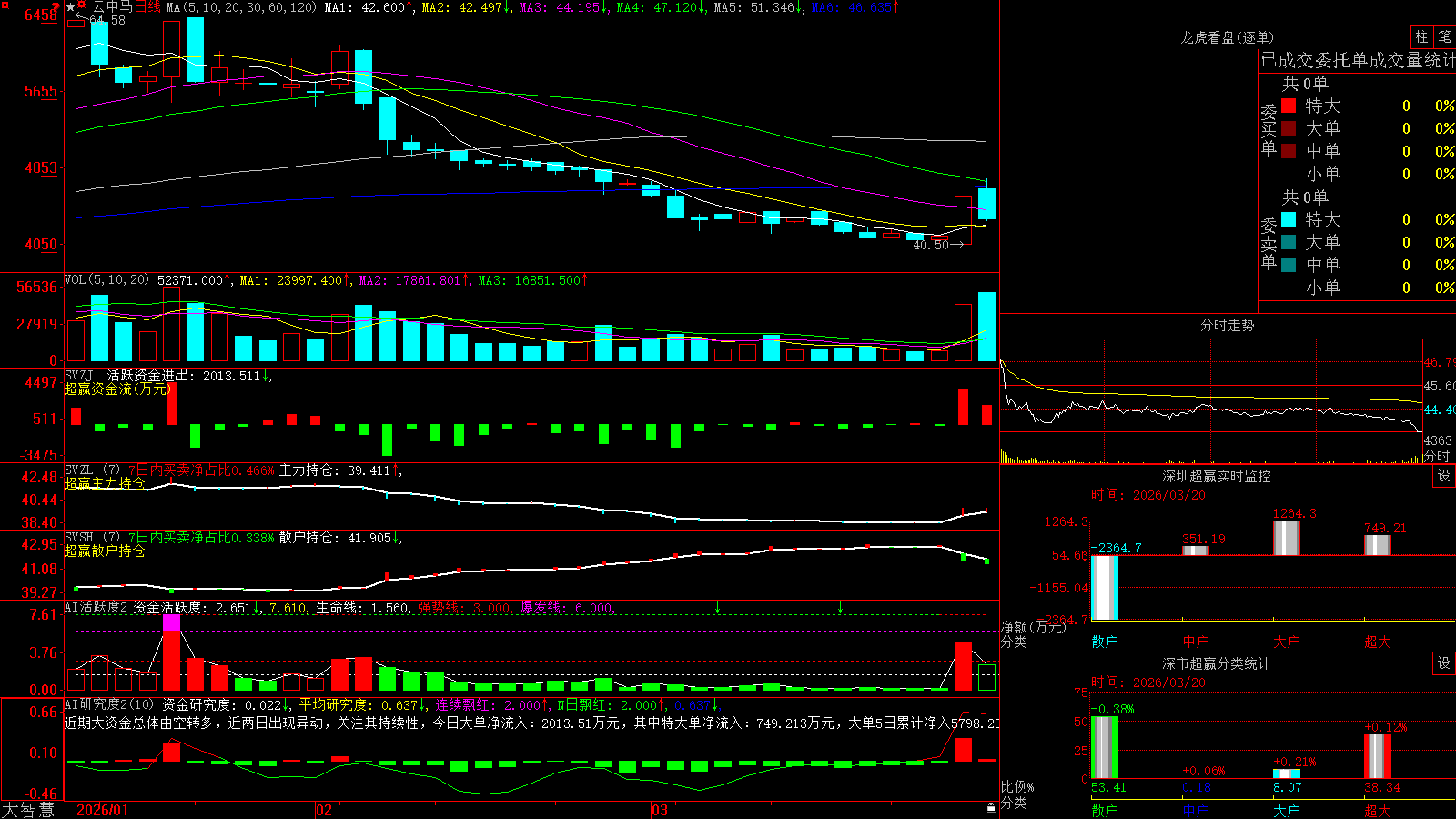
Task: Click the star favorite icon beside 云中马
Action: 71,7
